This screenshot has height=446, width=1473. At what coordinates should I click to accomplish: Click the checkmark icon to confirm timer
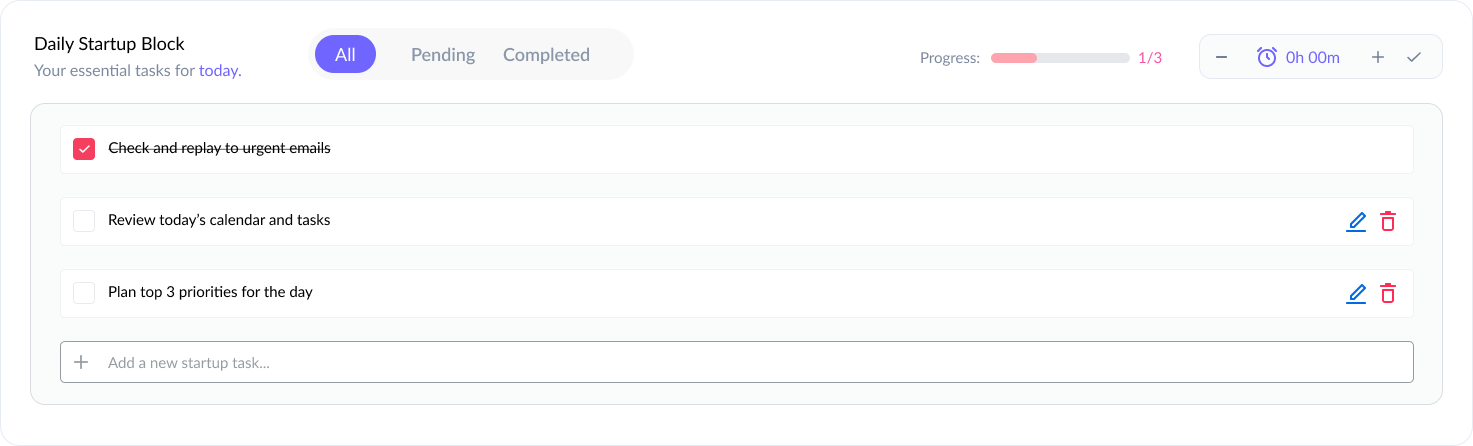[x=1413, y=57]
